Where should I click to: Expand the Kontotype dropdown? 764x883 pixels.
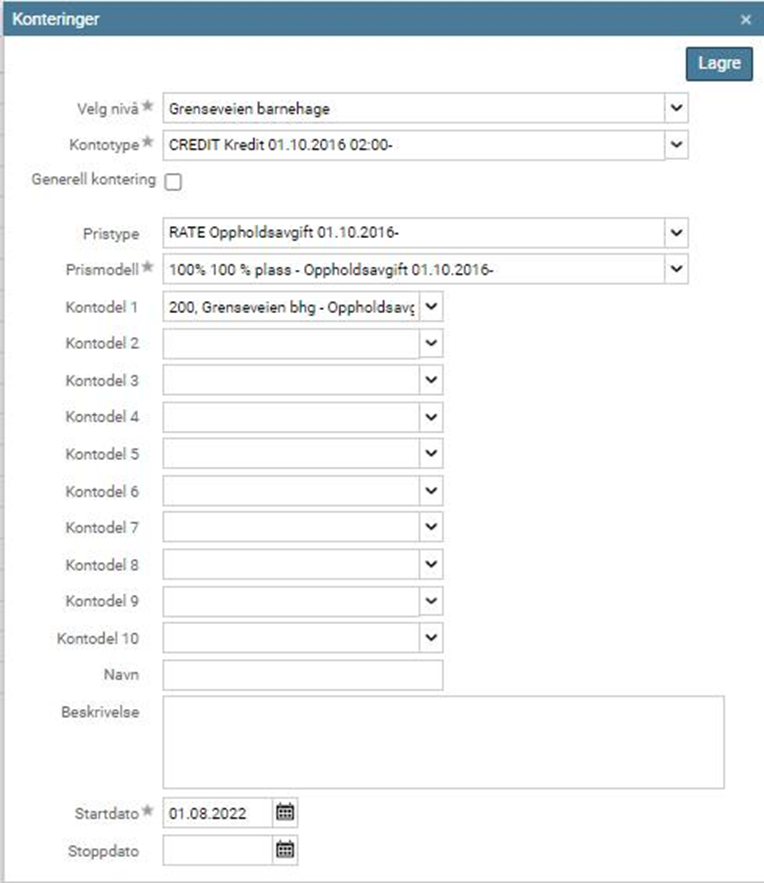point(677,145)
